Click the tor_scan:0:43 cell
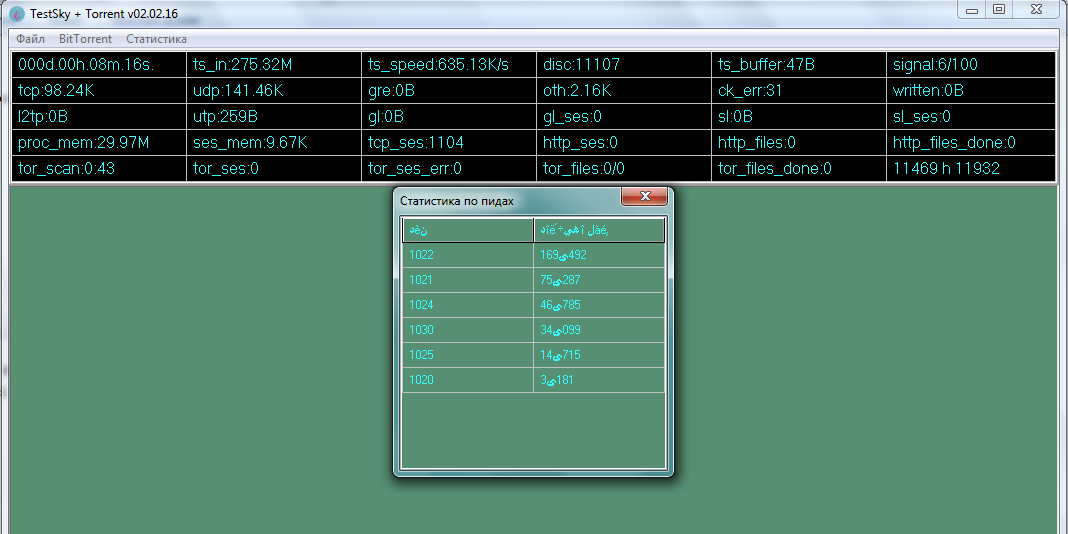The width and height of the screenshot is (1068, 534). 97,169
